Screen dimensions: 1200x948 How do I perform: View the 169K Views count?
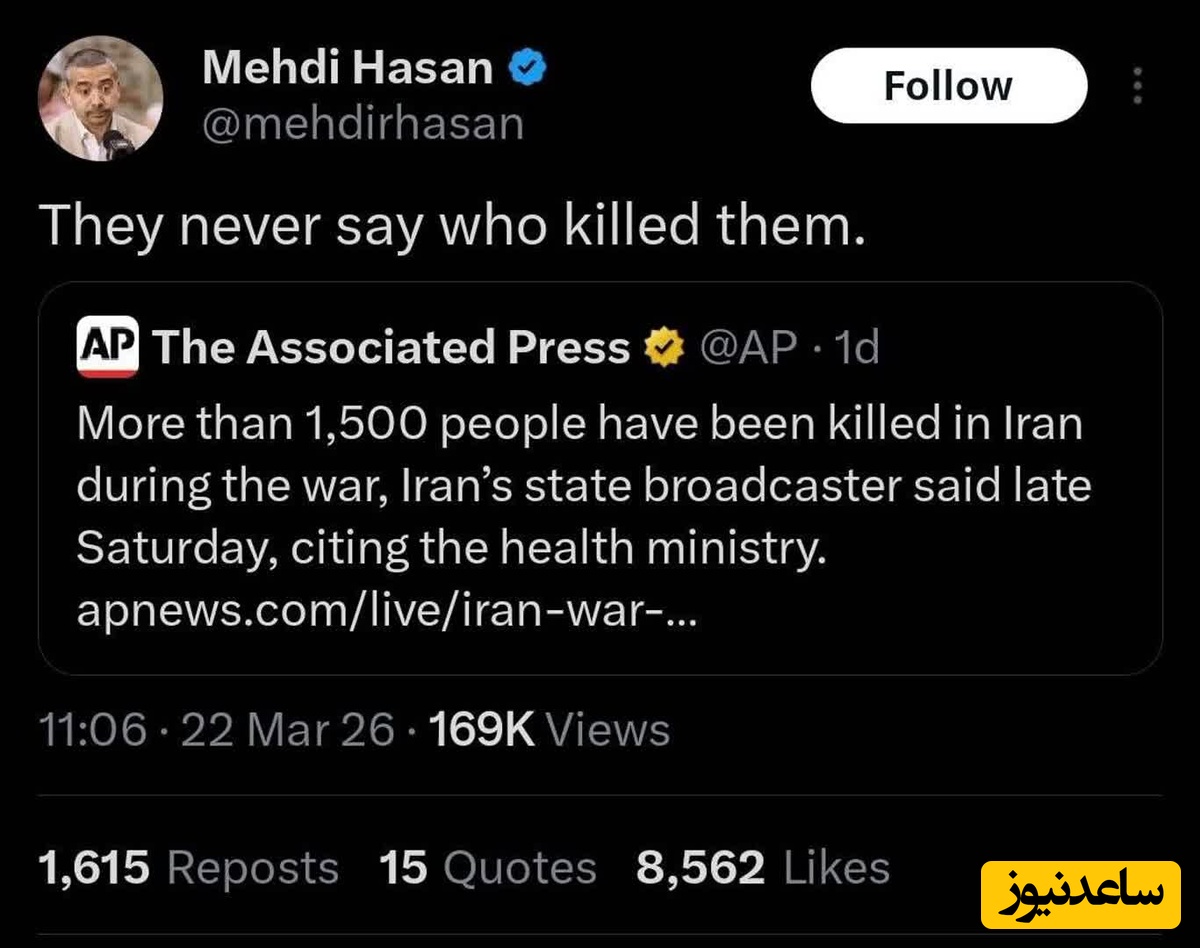click(549, 730)
